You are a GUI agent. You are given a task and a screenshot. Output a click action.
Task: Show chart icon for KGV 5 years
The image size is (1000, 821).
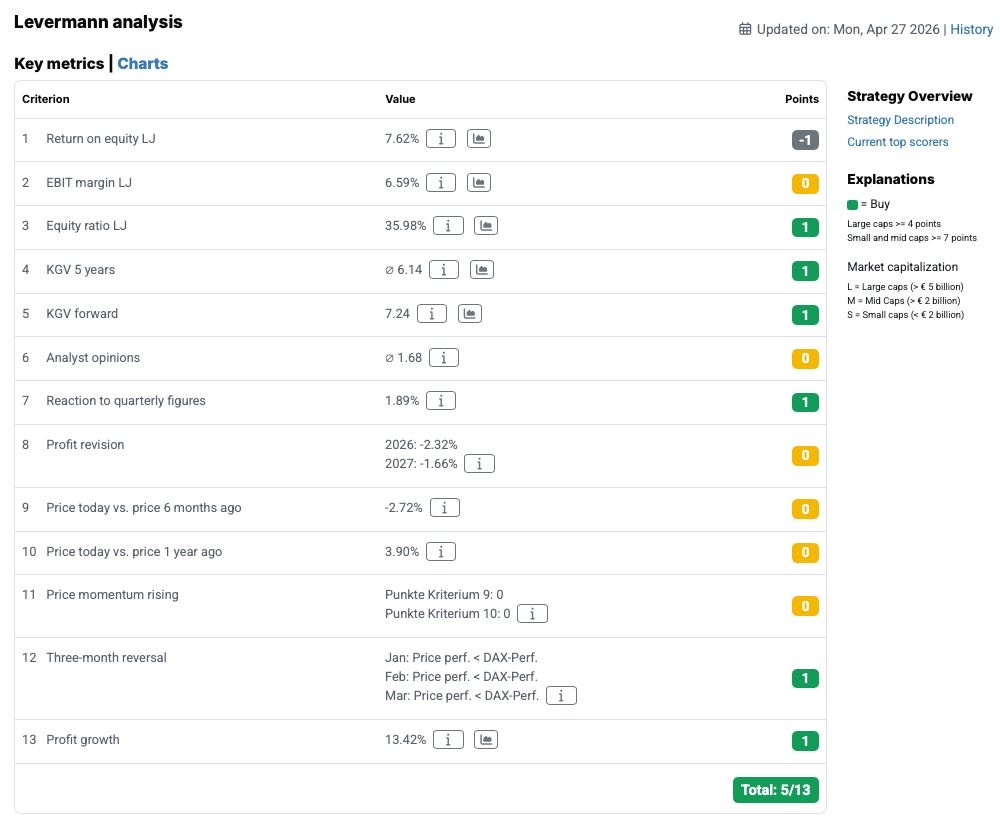tap(482, 270)
